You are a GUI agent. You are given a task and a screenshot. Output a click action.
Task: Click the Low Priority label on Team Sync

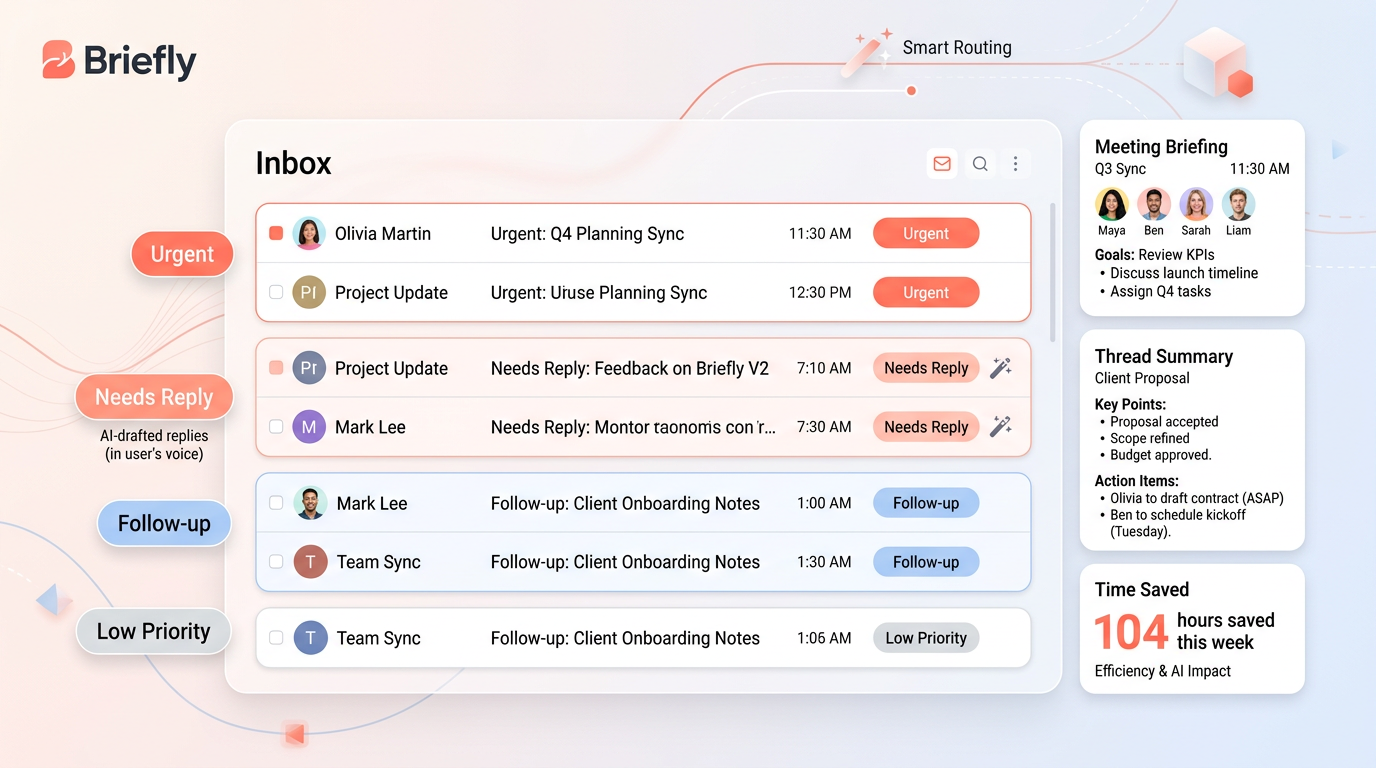925,638
